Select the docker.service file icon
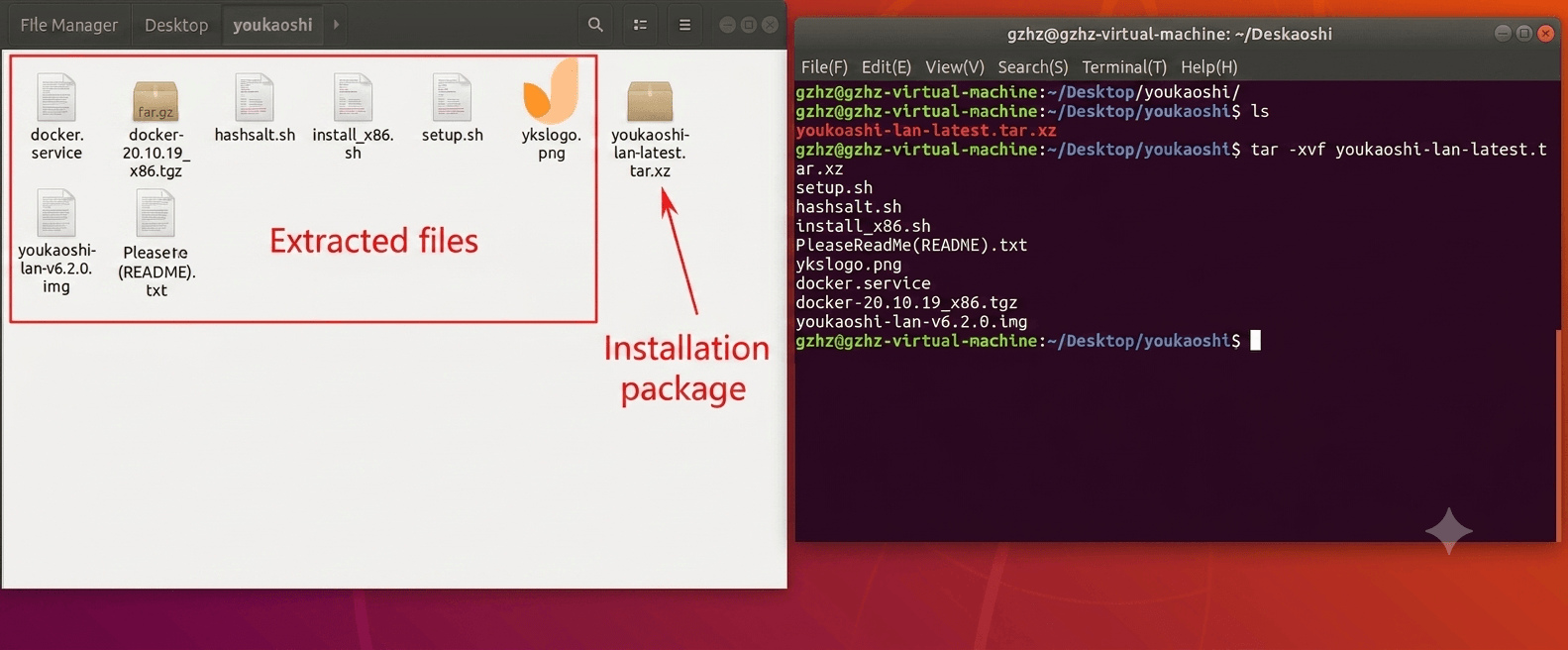The image size is (1568, 650). (x=56, y=97)
